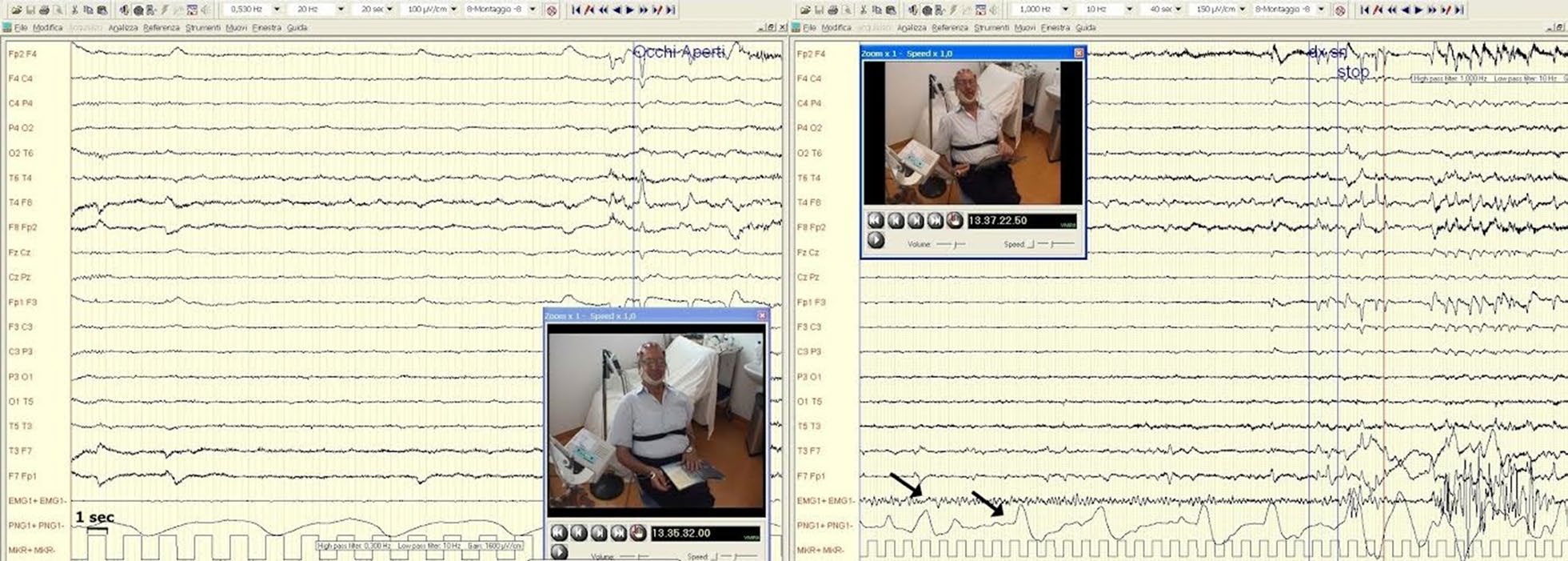Click the open file icon in left toolbar
Image resolution: width=1568 pixels, height=561 pixels.
tap(17, 10)
